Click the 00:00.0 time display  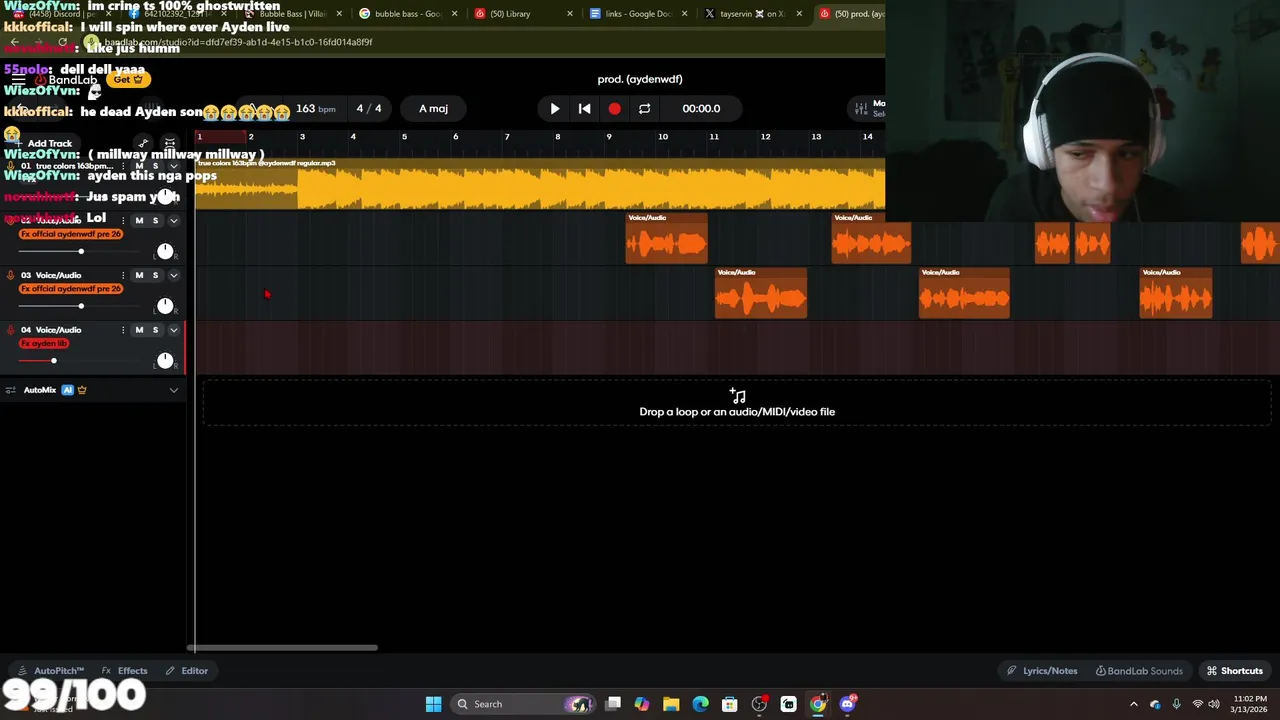point(701,108)
